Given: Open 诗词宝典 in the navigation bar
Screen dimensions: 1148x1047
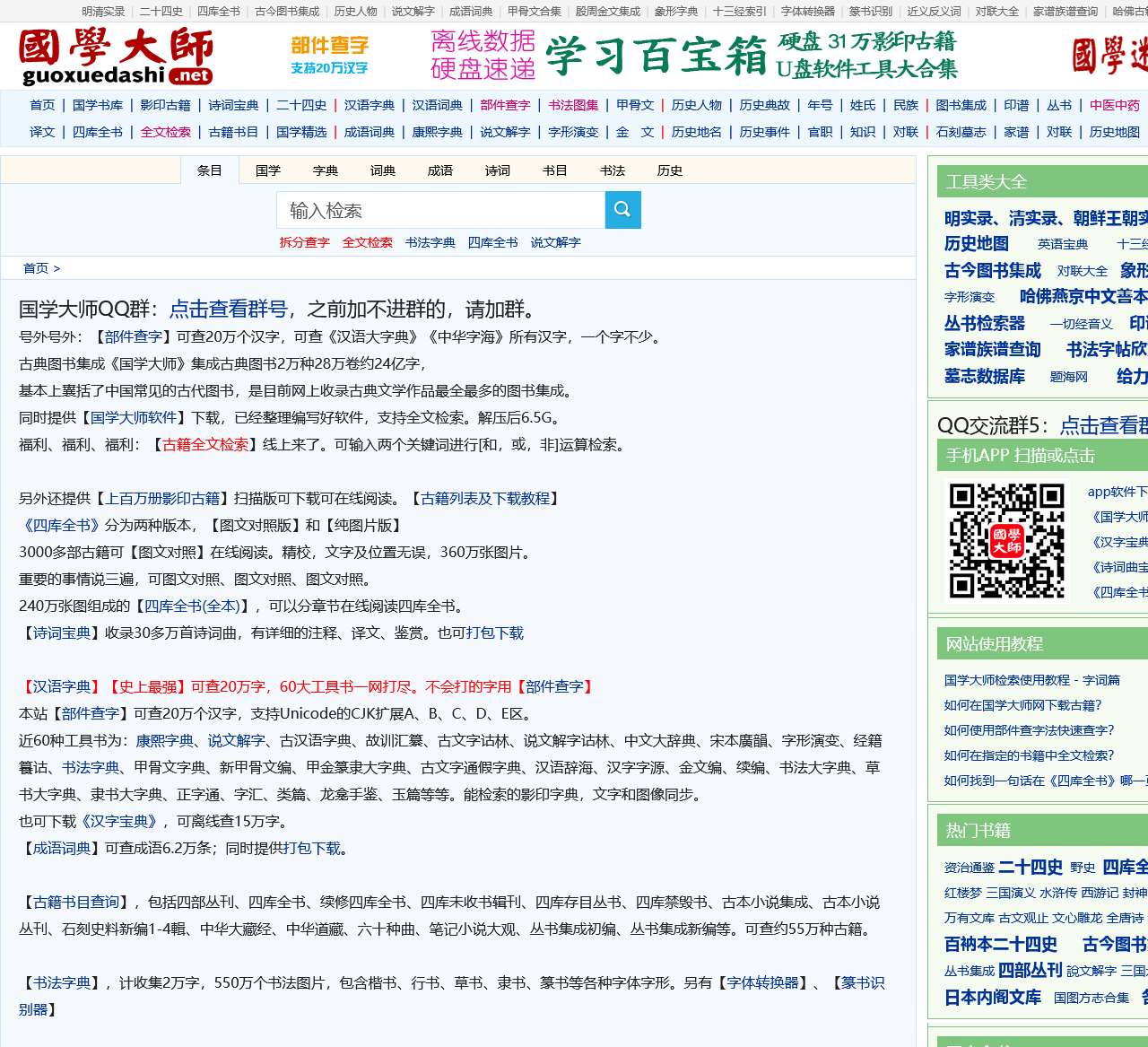Looking at the screenshot, I should (x=234, y=105).
